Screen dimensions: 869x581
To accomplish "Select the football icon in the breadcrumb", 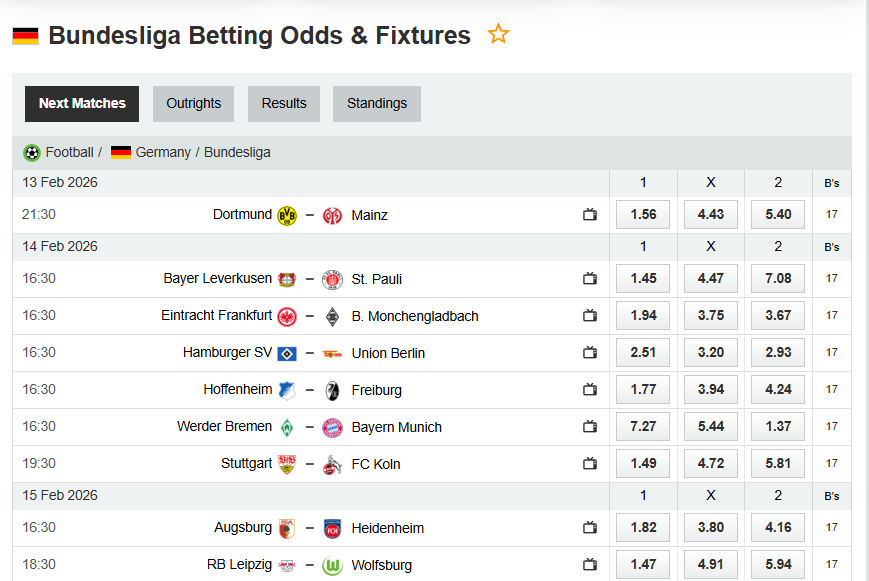I will pos(30,152).
